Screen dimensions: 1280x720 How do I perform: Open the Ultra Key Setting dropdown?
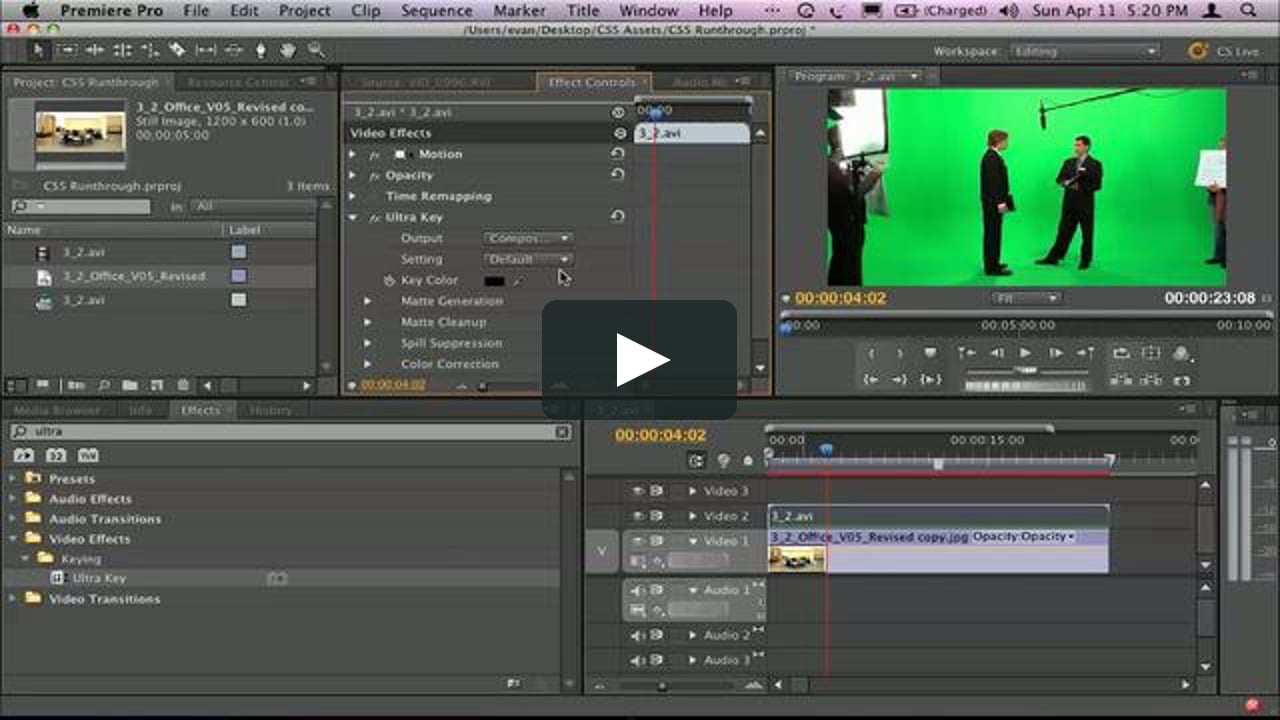click(x=528, y=259)
